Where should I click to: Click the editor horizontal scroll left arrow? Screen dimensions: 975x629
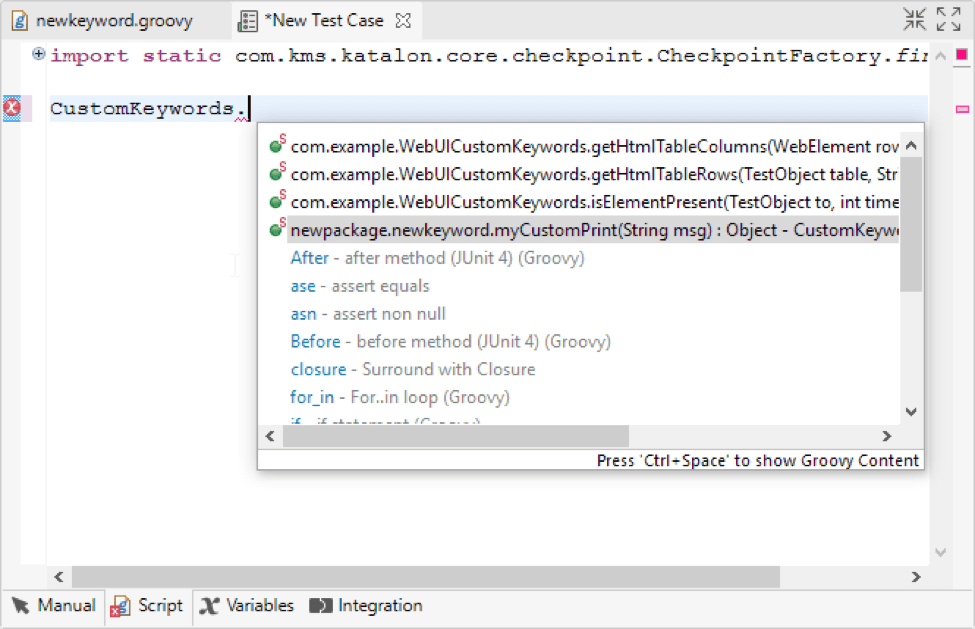click(x=58, y=577)
